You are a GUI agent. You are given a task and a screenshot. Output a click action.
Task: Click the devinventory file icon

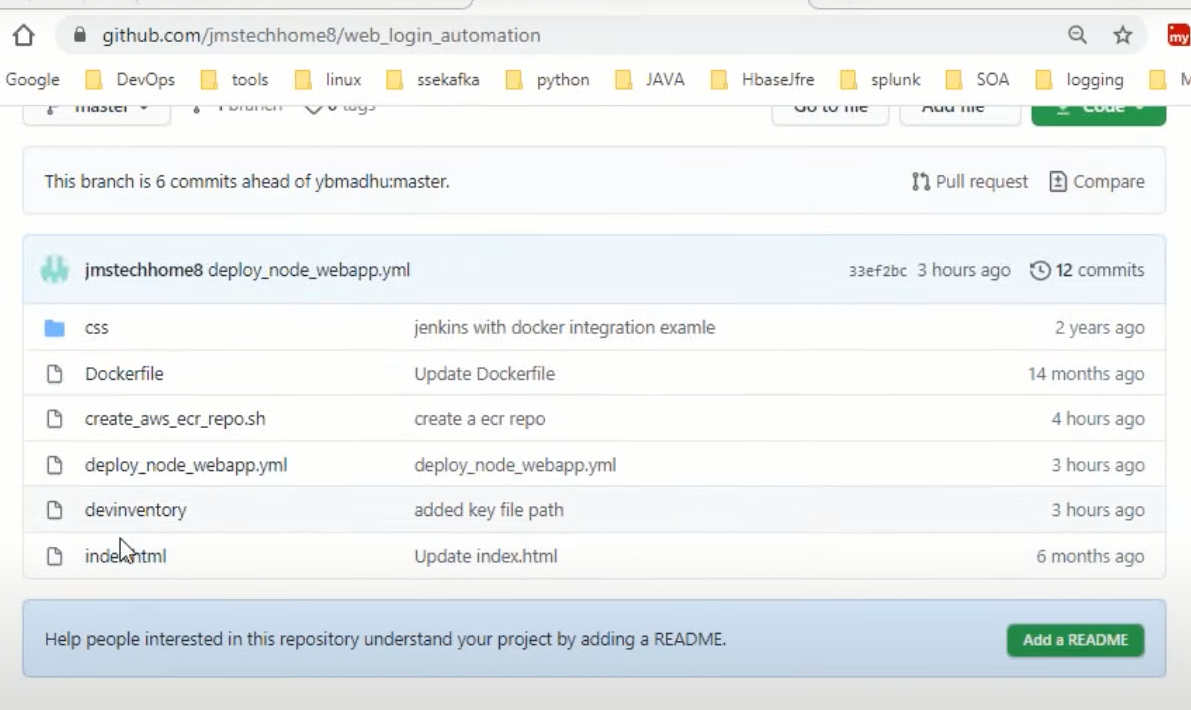55,510
